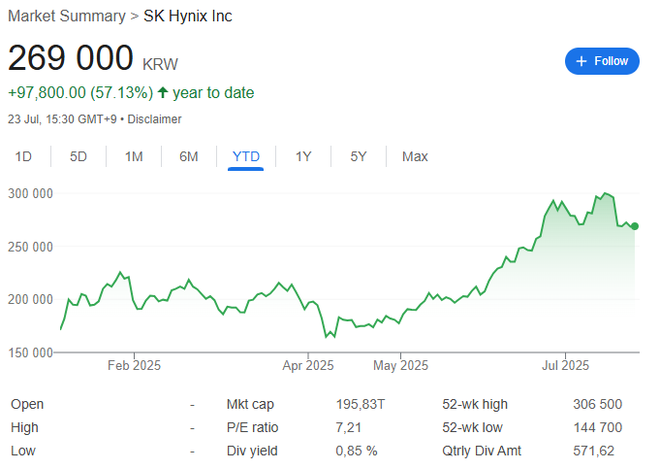
Task: Click the Jul 2025 axis label
Action: (x=565, y=365)
